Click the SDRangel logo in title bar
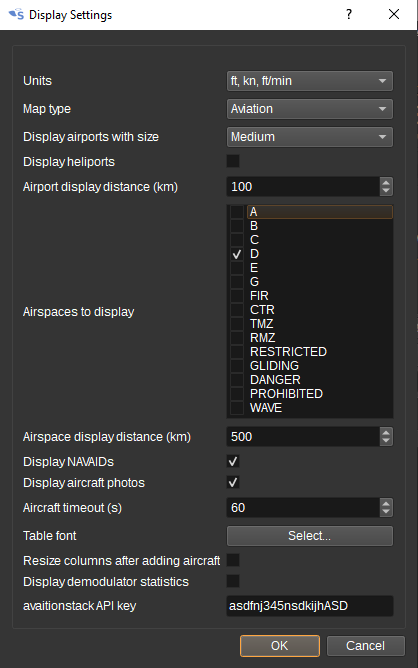 point(16,14)
